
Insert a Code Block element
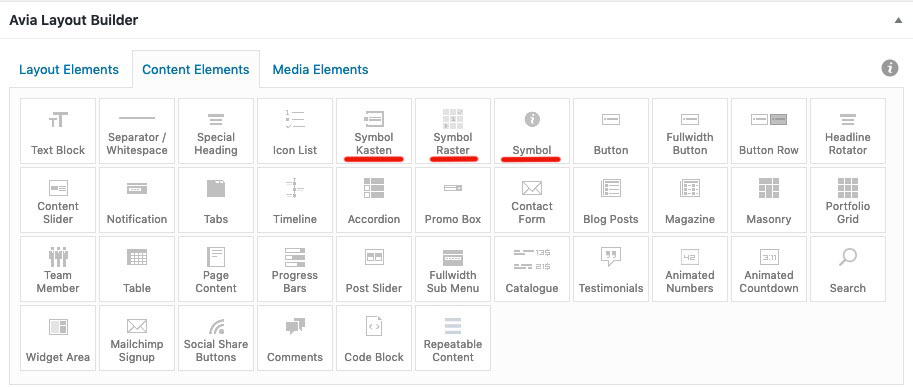coord(374,338)
